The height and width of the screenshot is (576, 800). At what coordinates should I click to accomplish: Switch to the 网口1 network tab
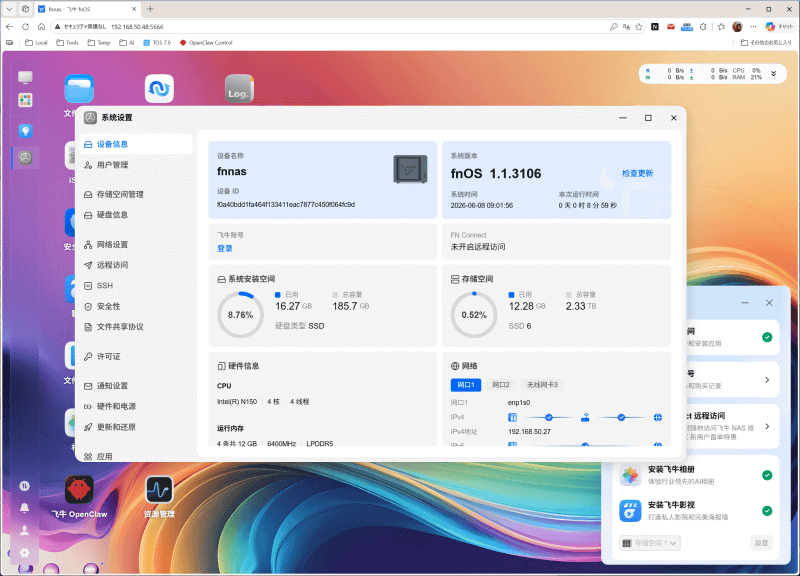point(466,385)
